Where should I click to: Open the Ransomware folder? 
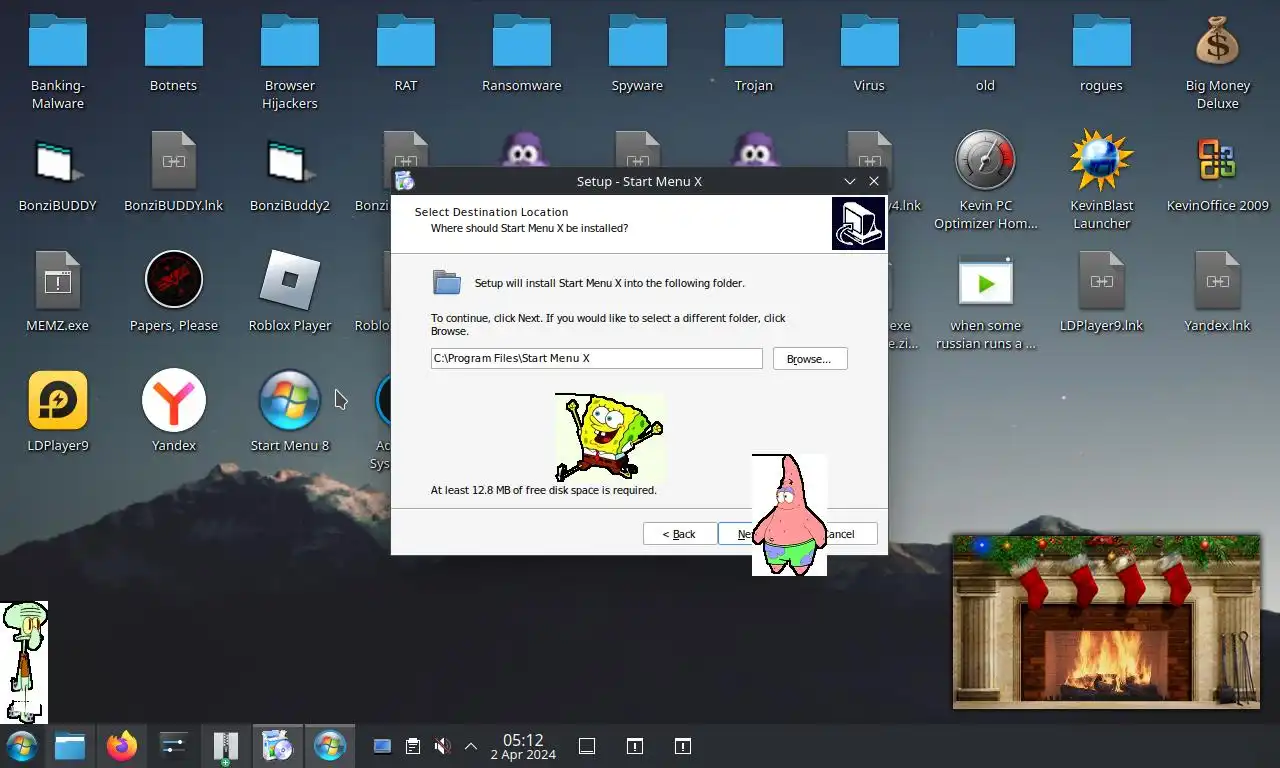pos(522,53)
